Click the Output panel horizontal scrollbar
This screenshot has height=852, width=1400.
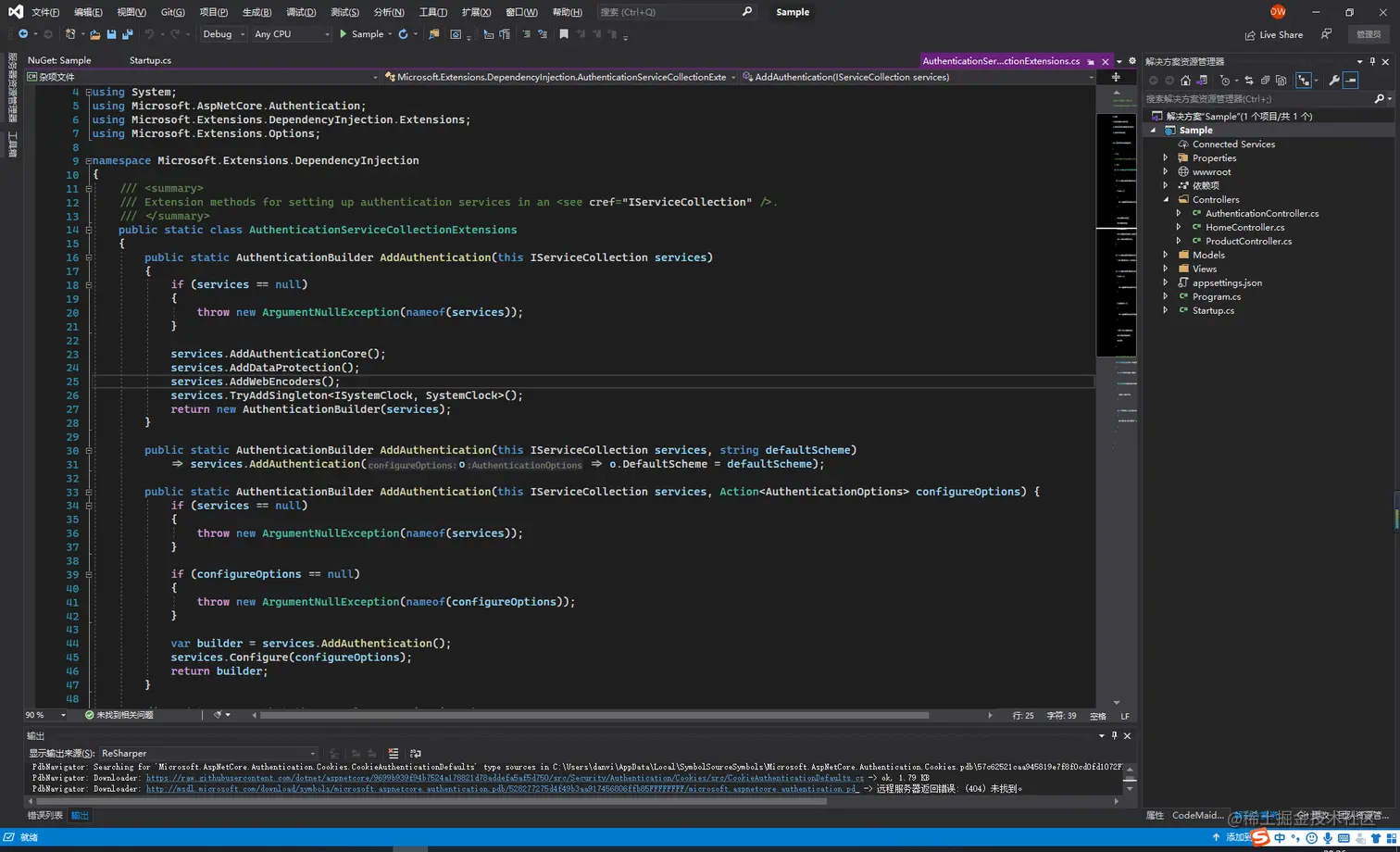coord(430,801)
